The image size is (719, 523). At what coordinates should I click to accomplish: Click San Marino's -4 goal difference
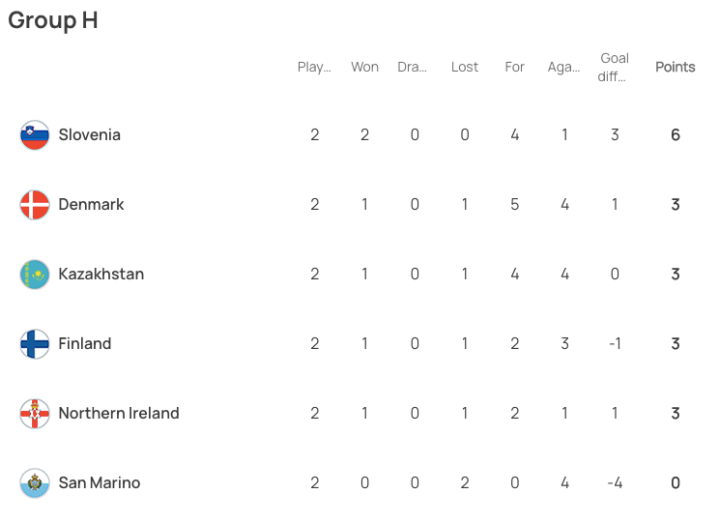point(615,483)
